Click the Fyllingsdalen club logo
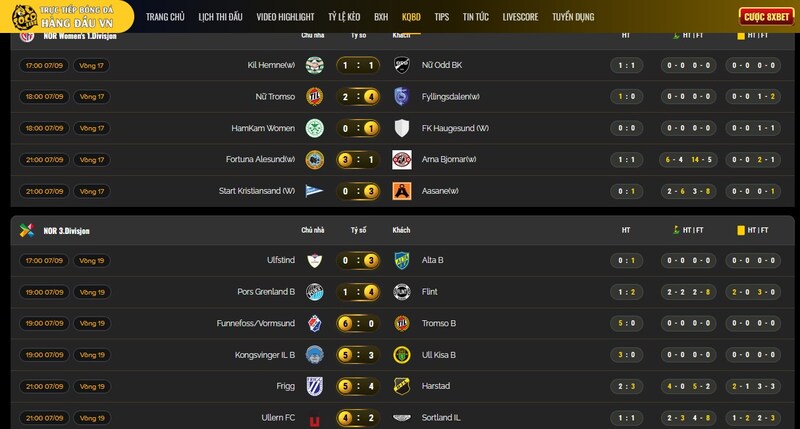 [402, 96]
